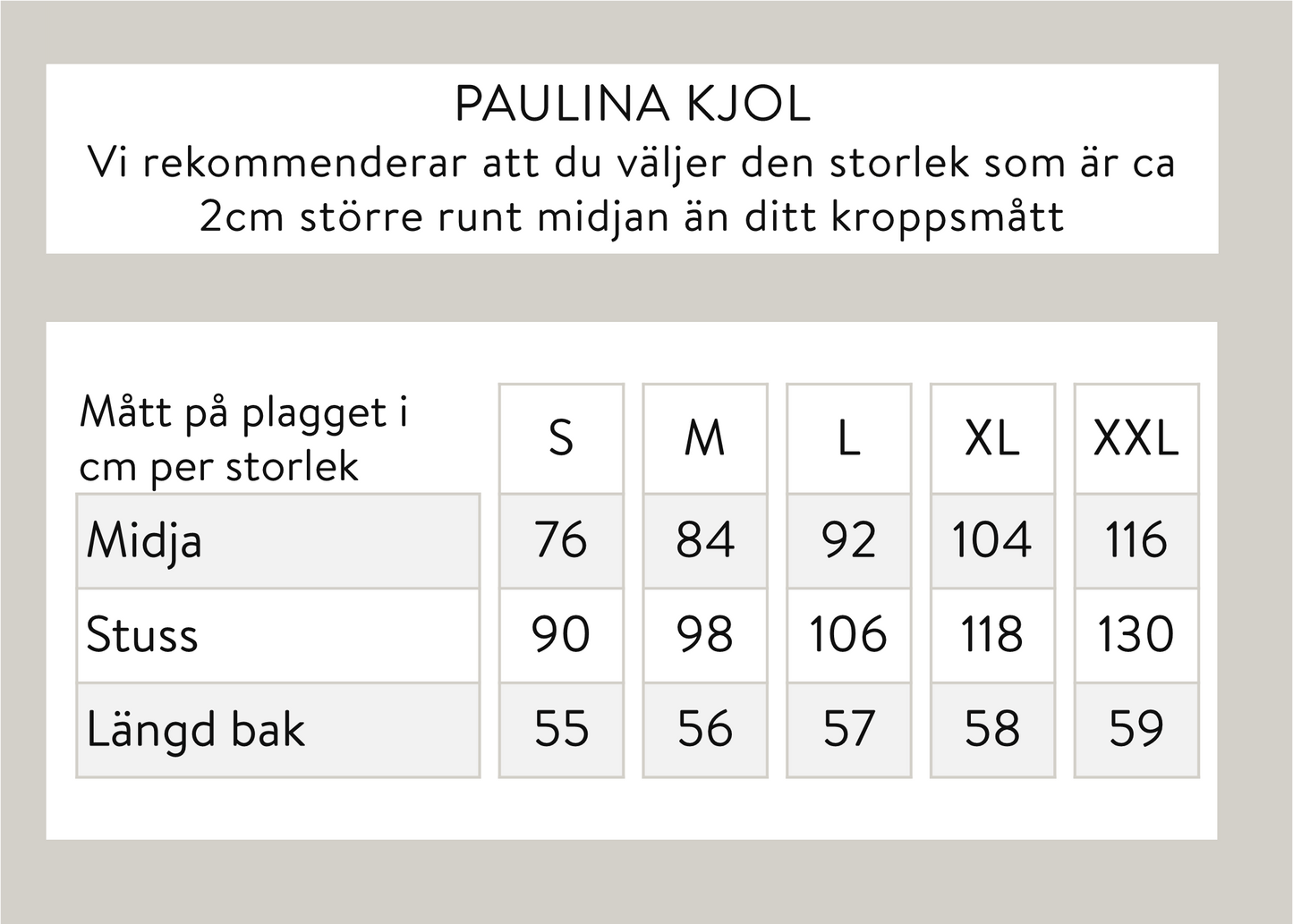Viewport: 1293px width, 924px height.
Task: Select Stuss value 106 for size L
Action: (848, 635)
